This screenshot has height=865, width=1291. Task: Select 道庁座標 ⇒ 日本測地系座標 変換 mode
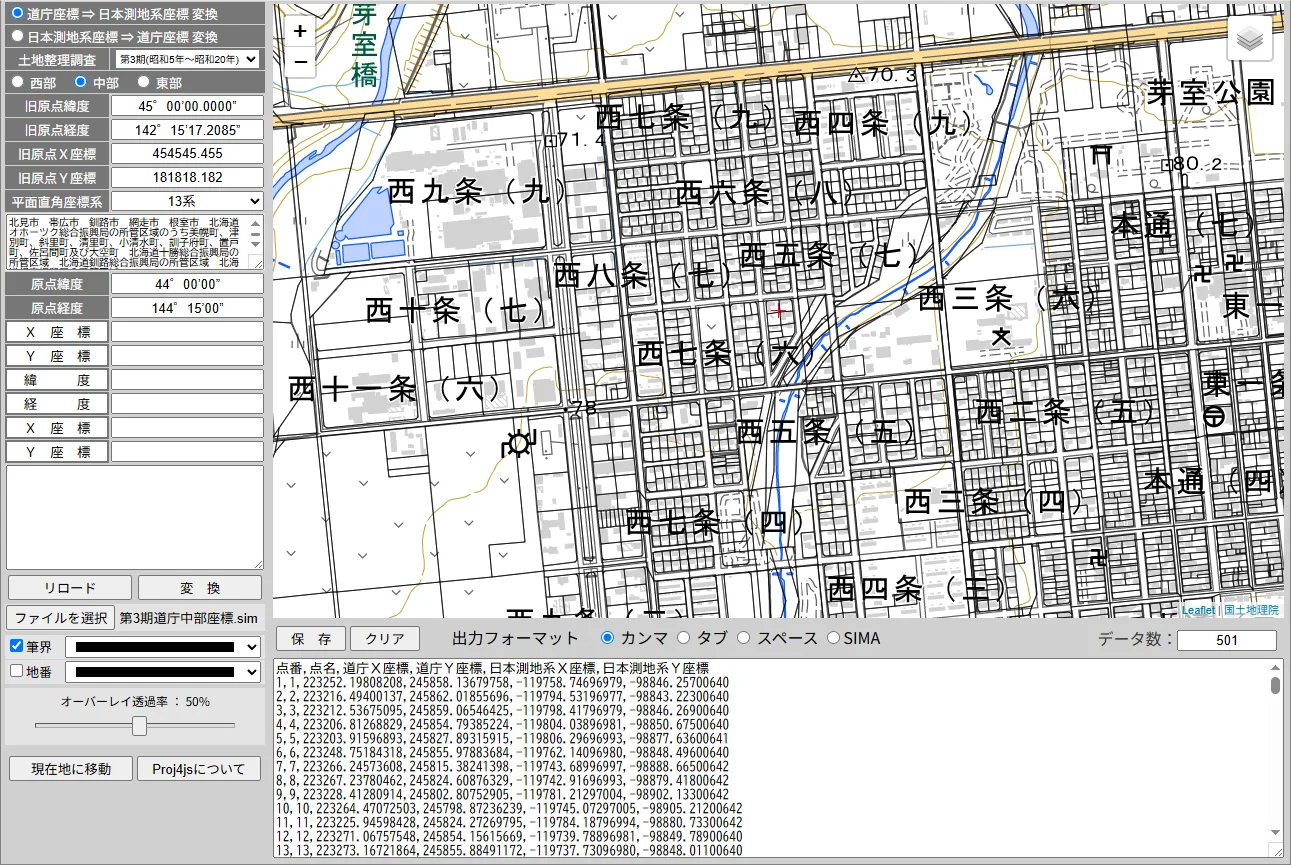(x=18, y=13)
